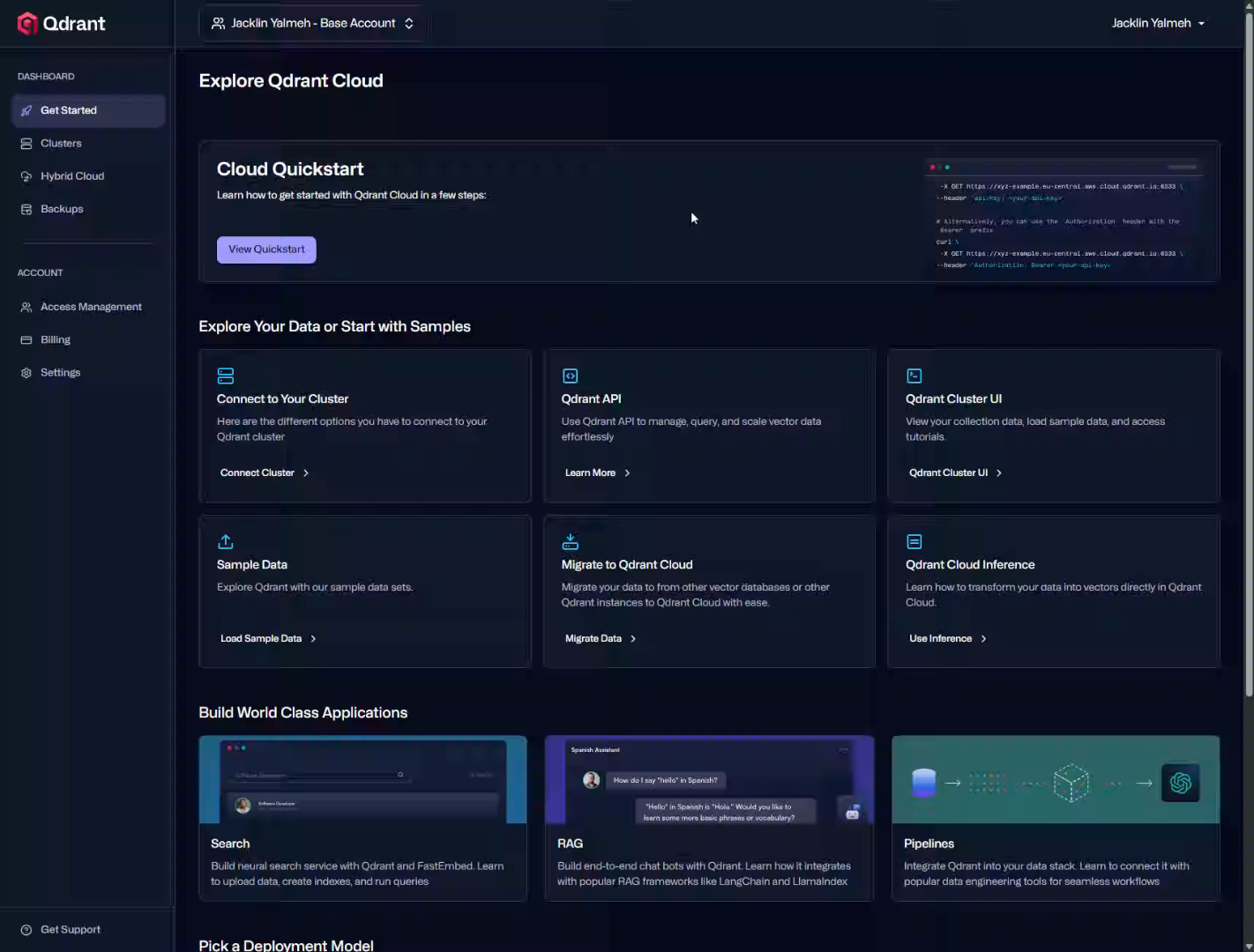Click the View Quickstart button
The height and width of the screenshot is (952, 1254).
[266, 249]
